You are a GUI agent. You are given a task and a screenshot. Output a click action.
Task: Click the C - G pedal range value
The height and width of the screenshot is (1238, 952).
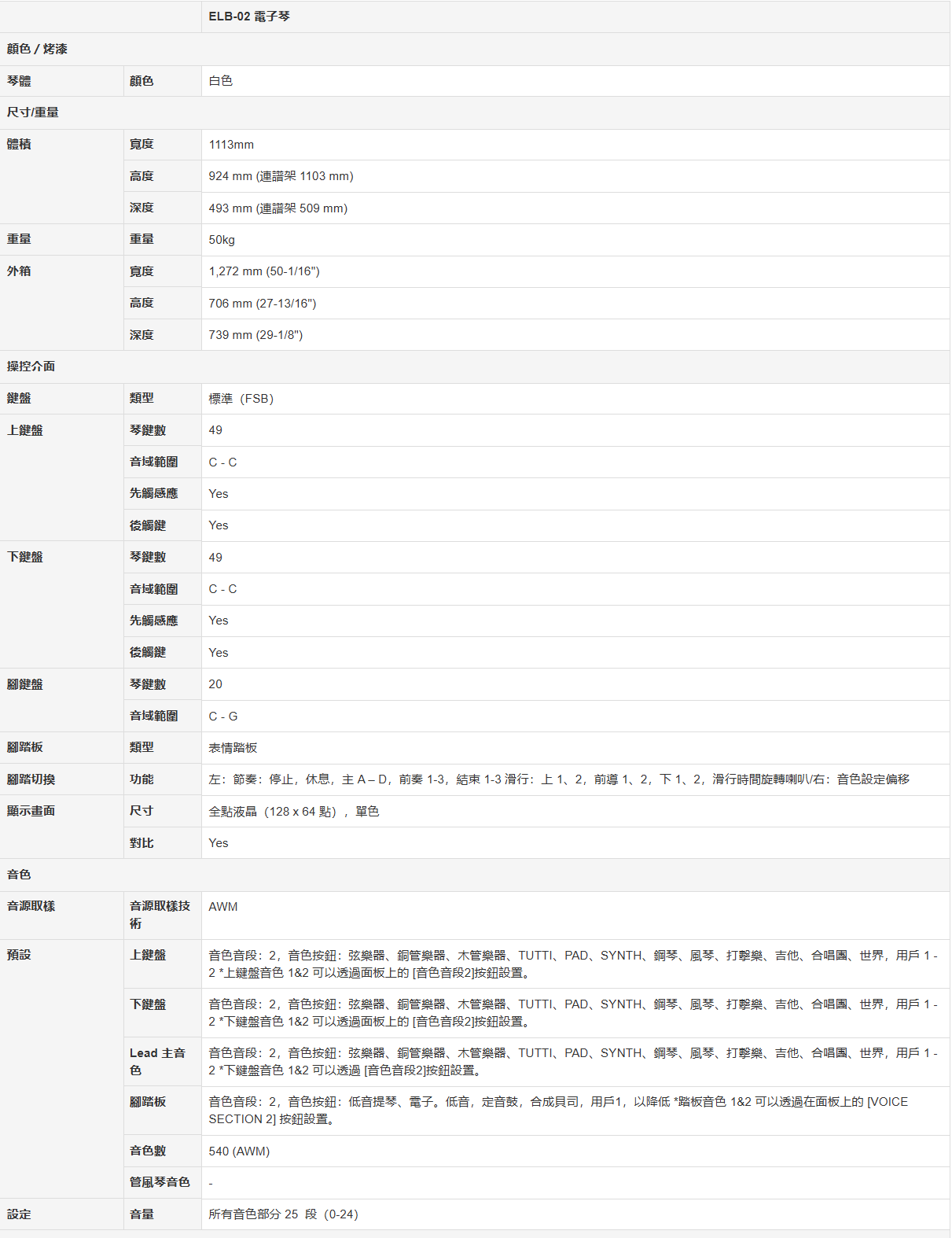coord(223,717)
